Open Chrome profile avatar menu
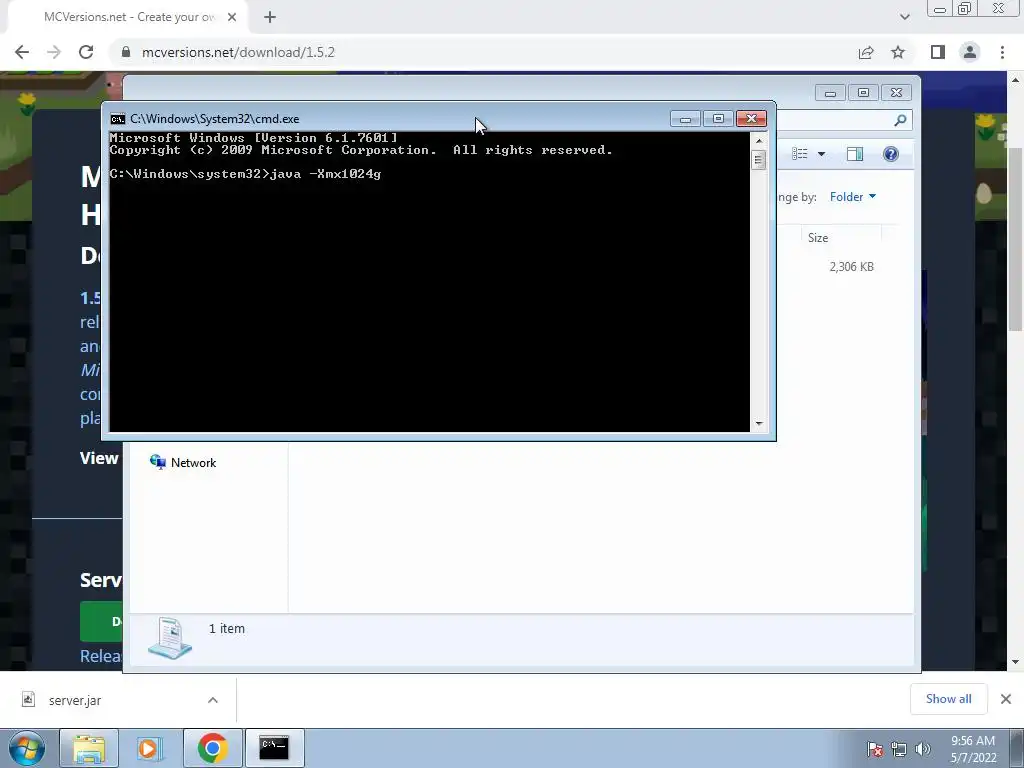 970,52
